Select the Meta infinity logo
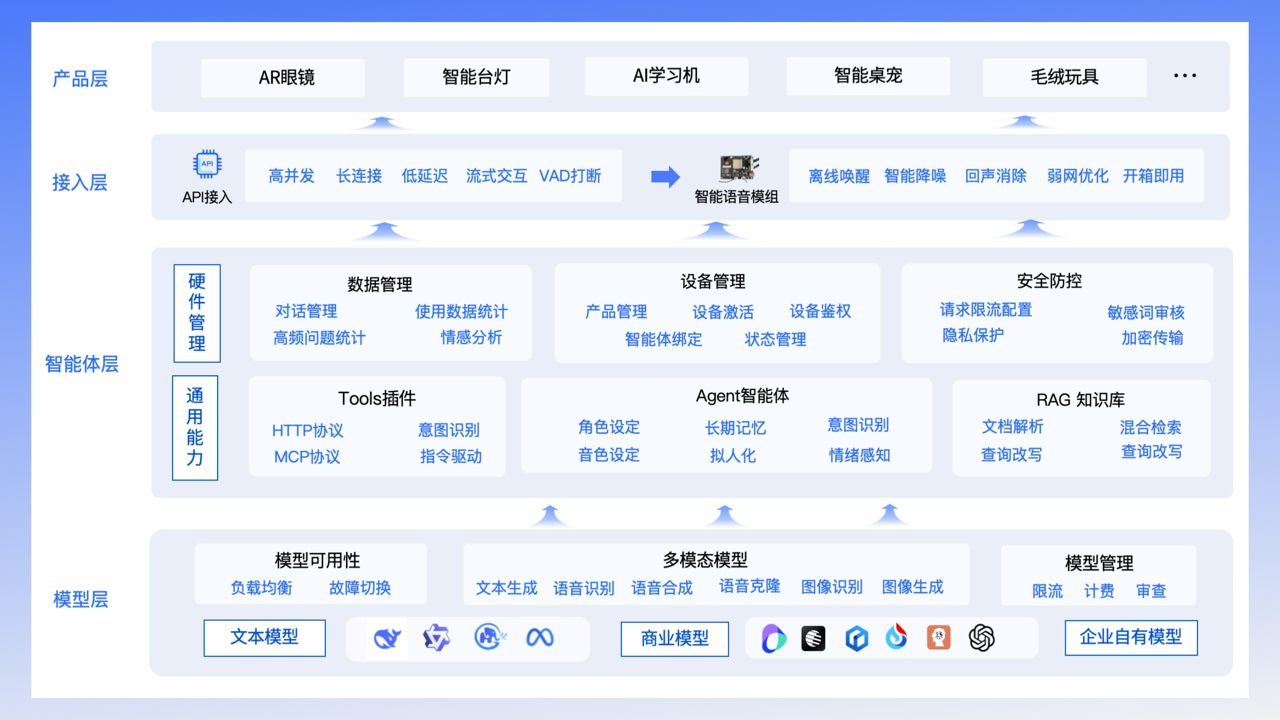The width and height of the screenshot is (1280, 720). 540,637
